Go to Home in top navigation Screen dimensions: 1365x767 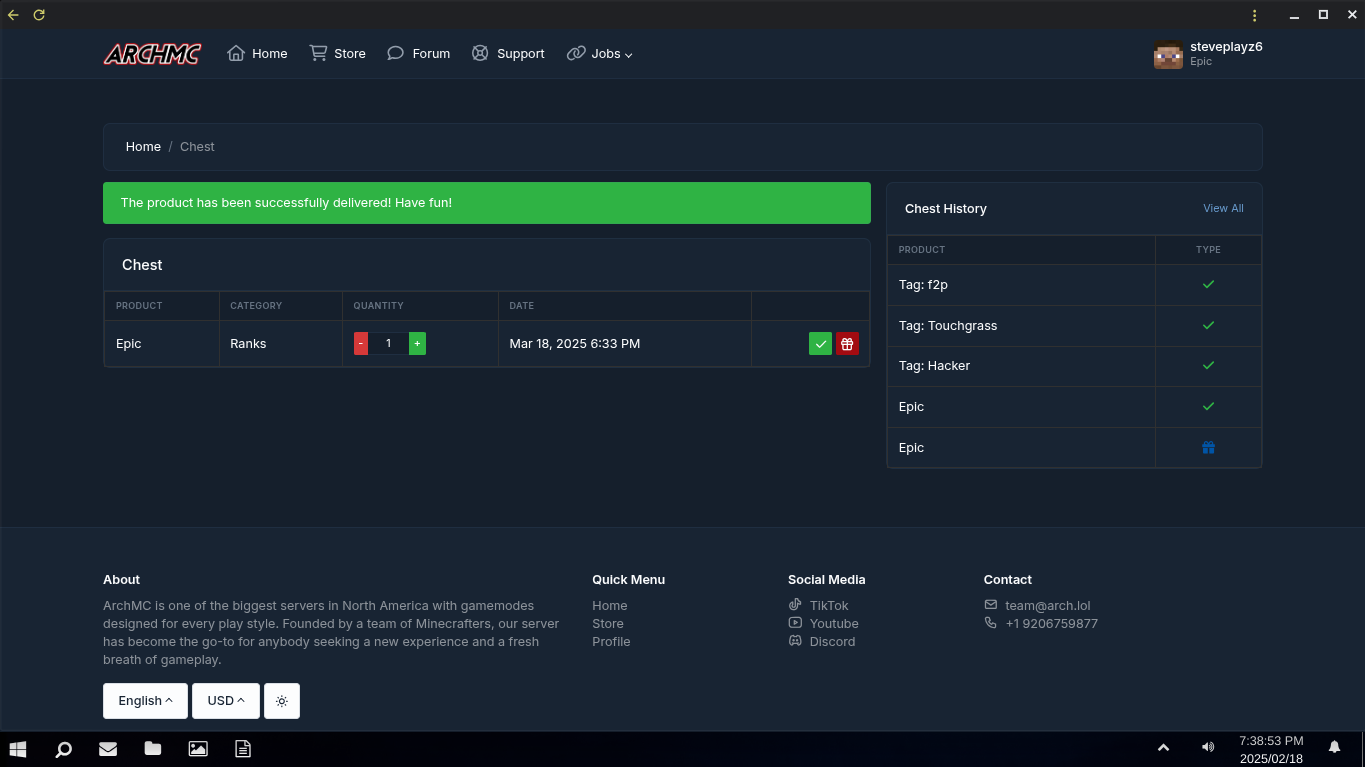click(x=257, y=54)
